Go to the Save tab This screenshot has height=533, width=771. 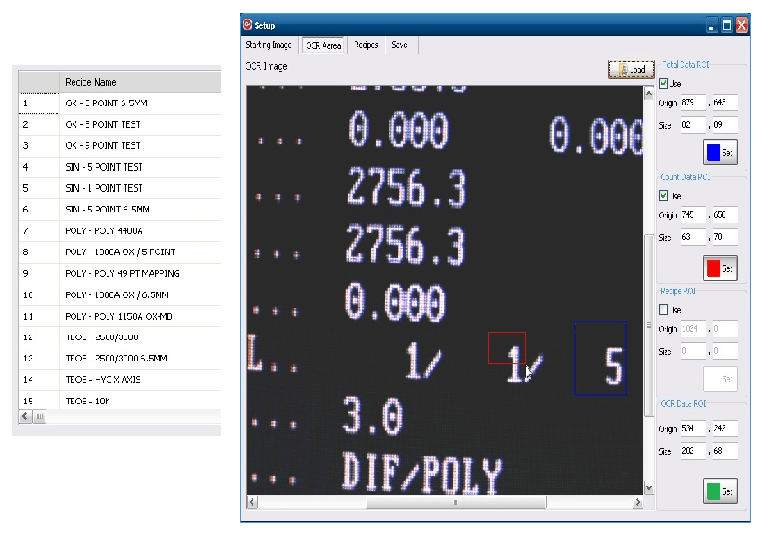pyautogui.click(x=400, y=45)
